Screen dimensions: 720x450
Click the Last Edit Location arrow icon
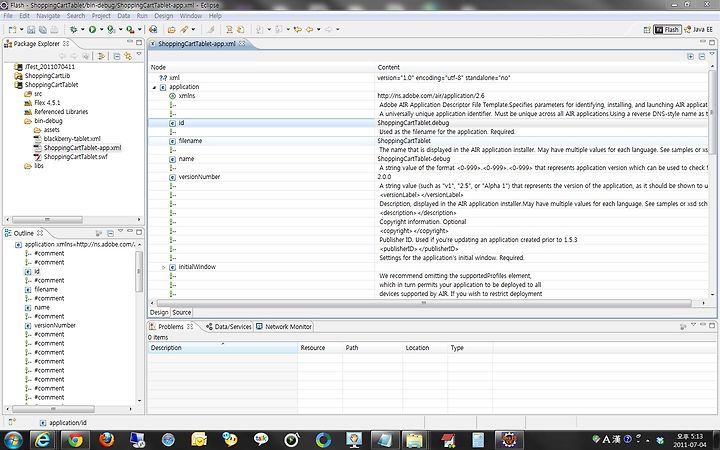pyautogui.click(x=298, y=29)
